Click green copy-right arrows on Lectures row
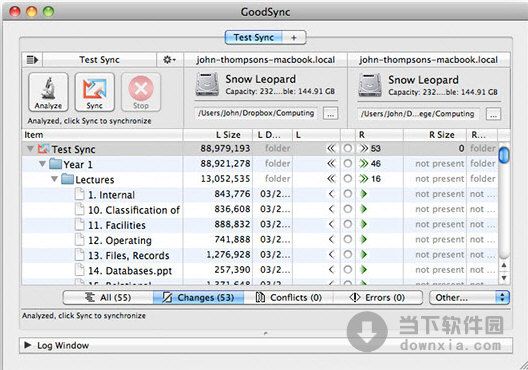Image resolution: width=528 pixels, height=370 pixels. click(x=364, y=179)
